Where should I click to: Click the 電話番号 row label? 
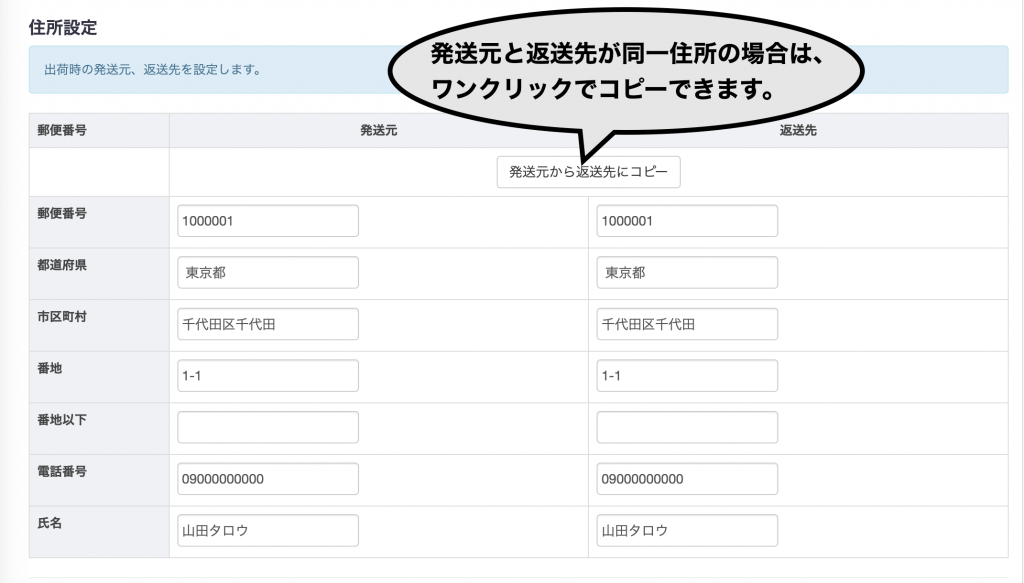pos(62,471)
